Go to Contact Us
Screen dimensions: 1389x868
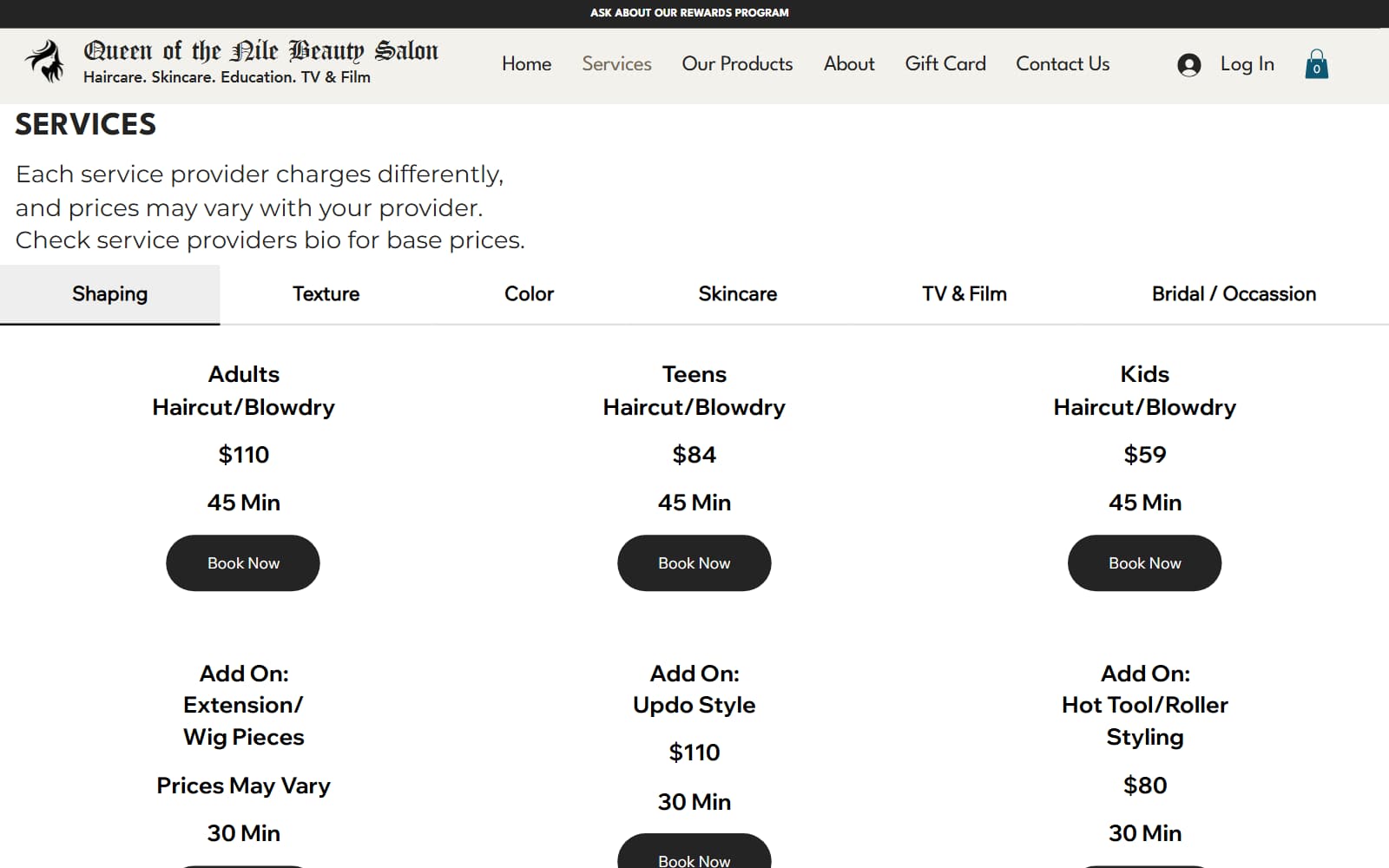(1063, 64)
